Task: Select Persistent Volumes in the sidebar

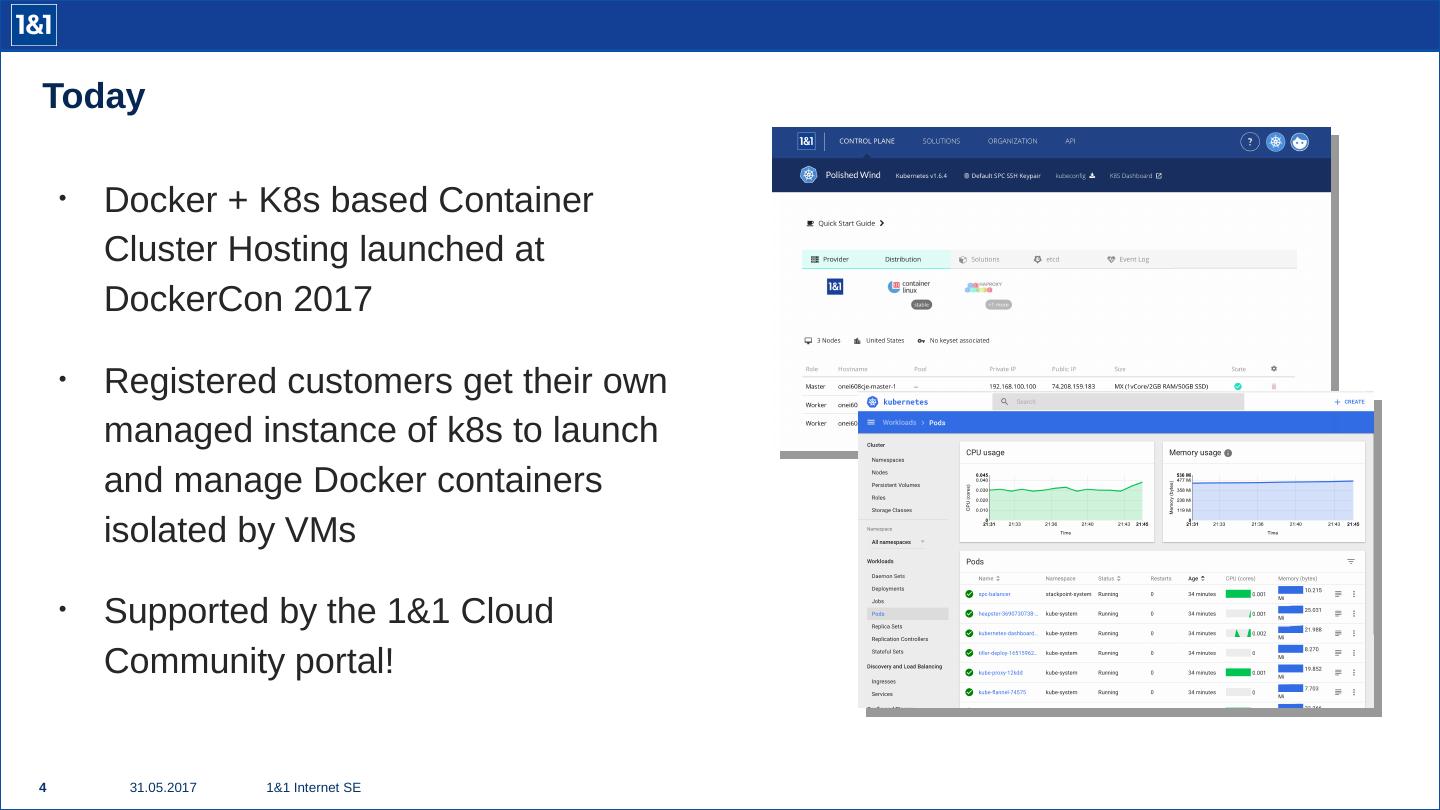Action: click(895, 485)
